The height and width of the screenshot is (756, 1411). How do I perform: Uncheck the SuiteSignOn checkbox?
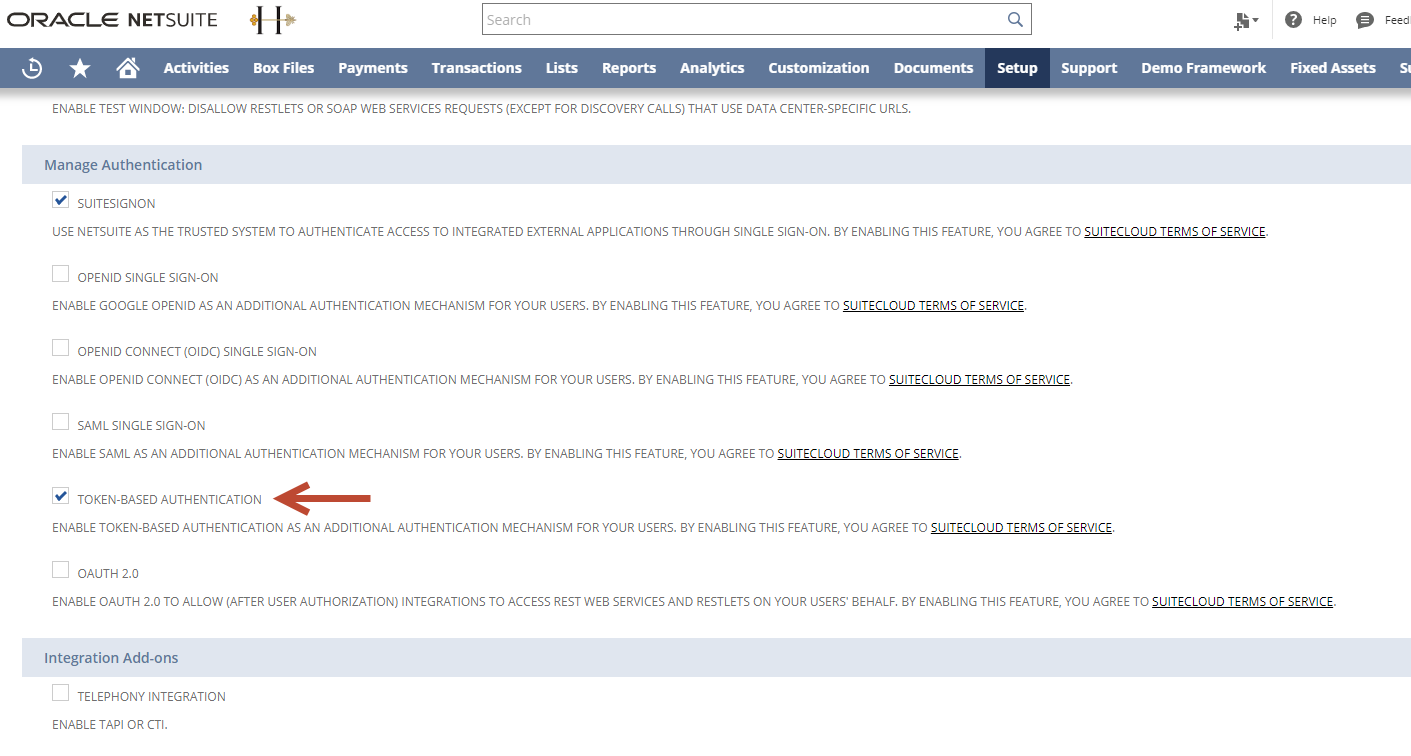(61, 200)
